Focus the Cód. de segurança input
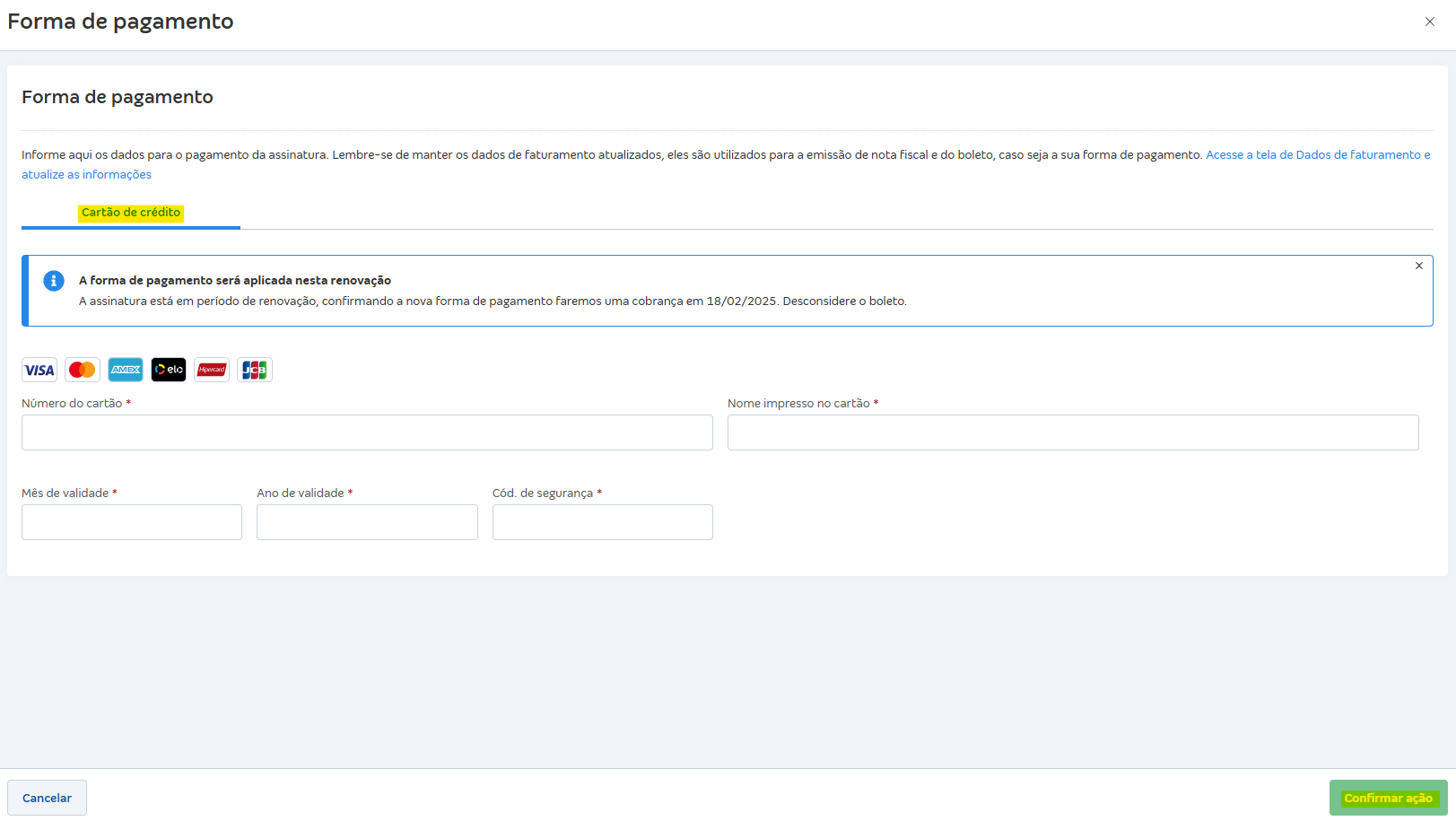The height and width of the screenshot is (821, 1456). 602,522
